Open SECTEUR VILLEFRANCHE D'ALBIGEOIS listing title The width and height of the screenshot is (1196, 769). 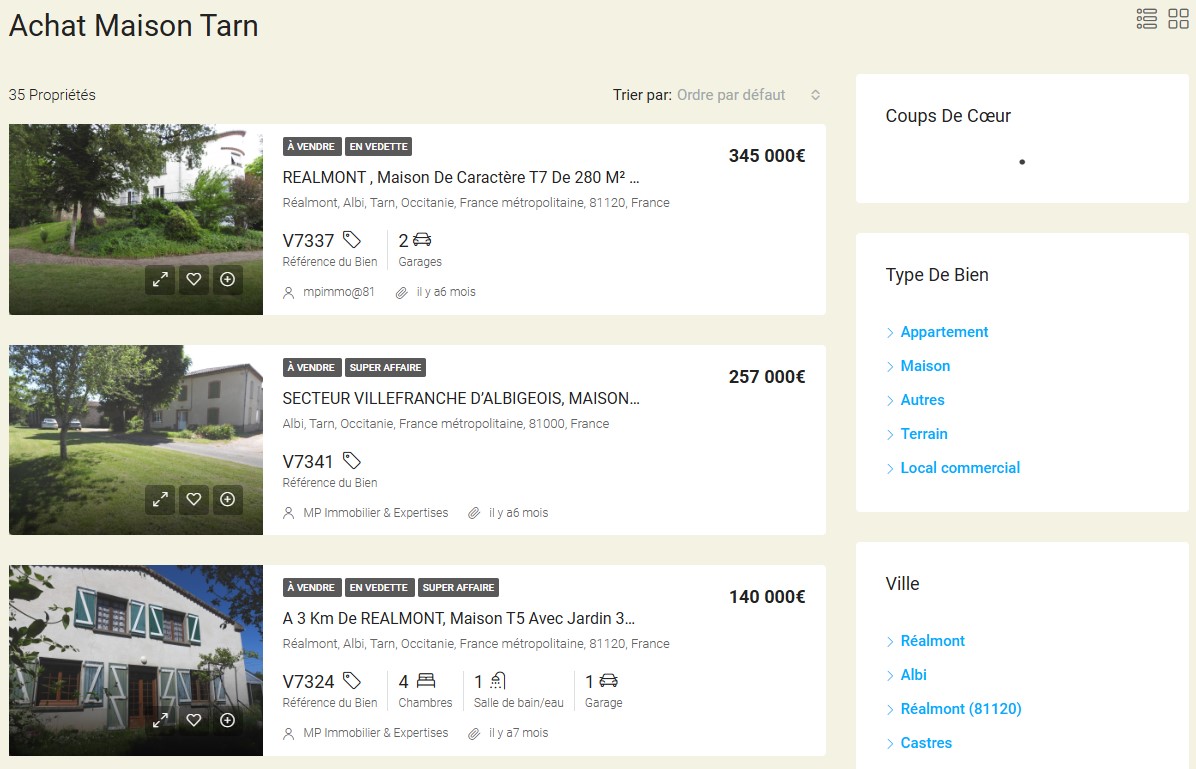(461, 398)
